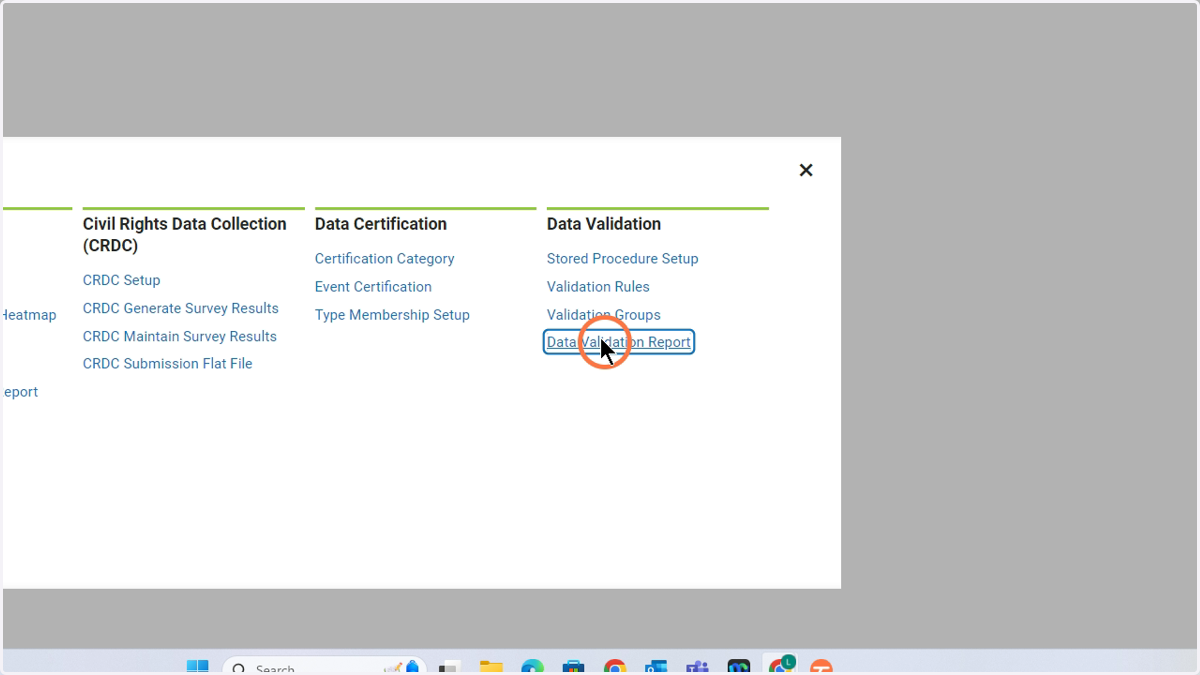Viewport: 1200px width, 675px height.
Task: Open Stored Procedure Setup
Action: [622, 259]
